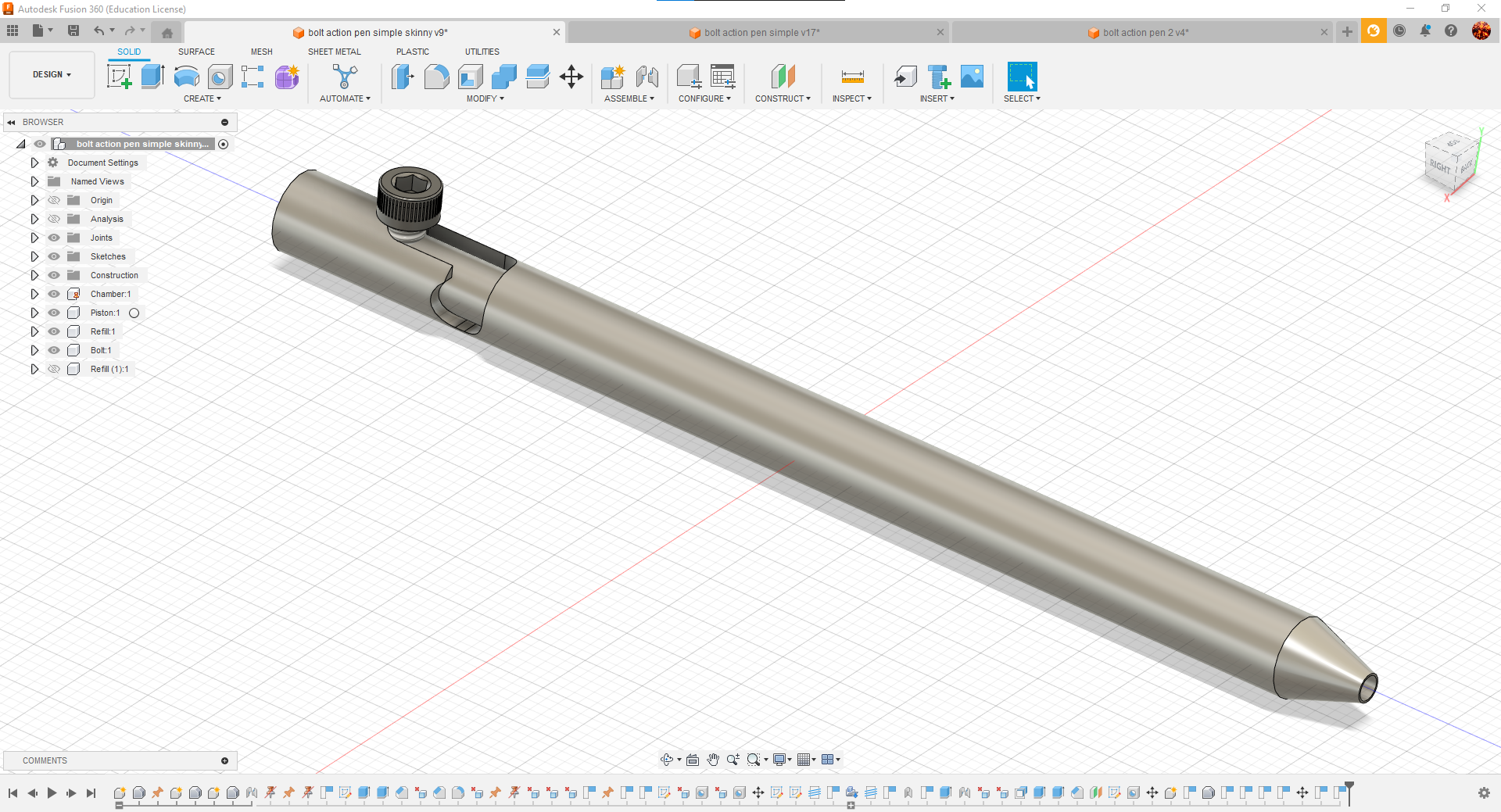Collapse the BROWSER panel arrows
Screen dimensions: 1501x812
click(x=11, y=122)
